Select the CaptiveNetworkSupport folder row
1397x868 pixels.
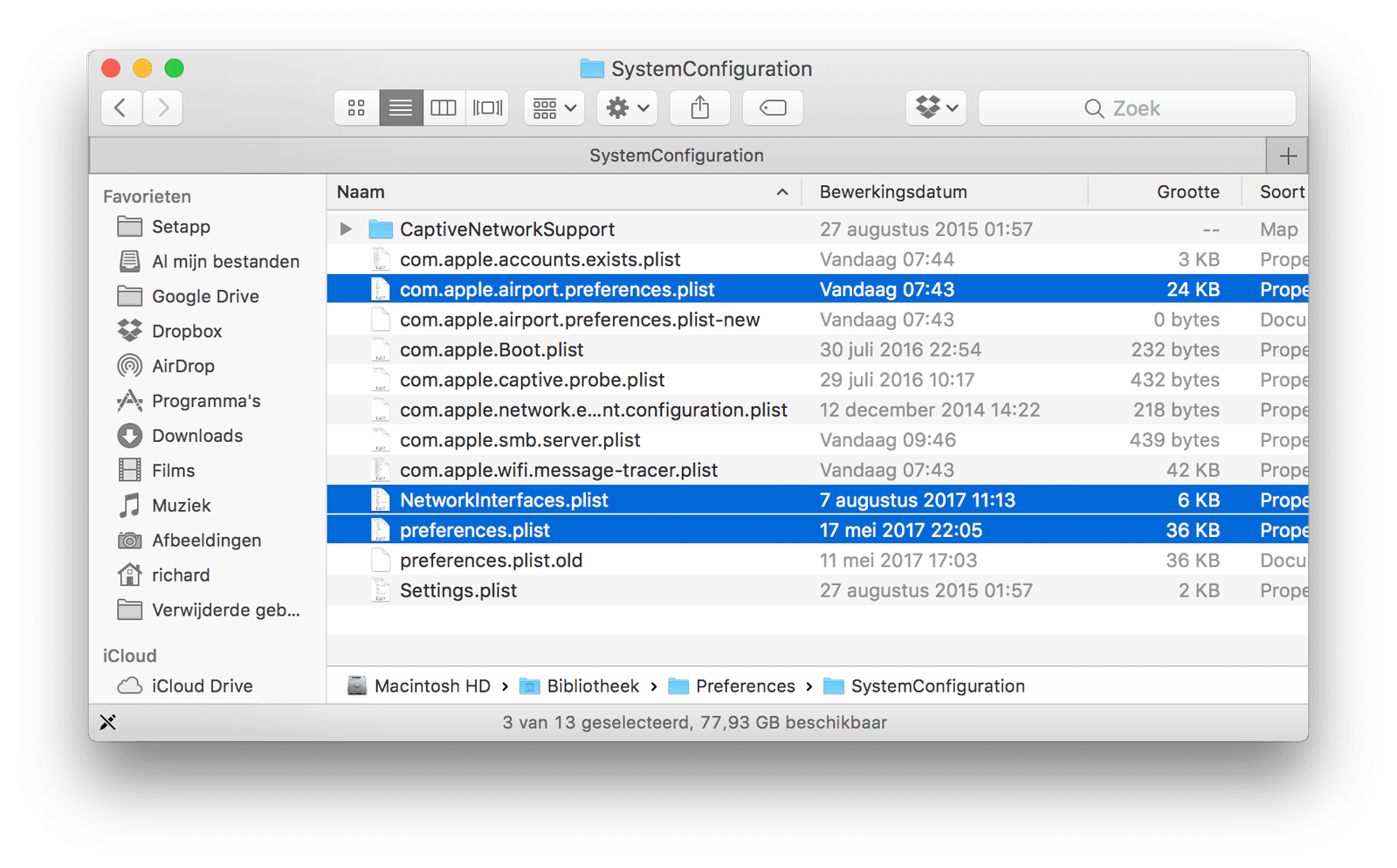click(817, 229)
